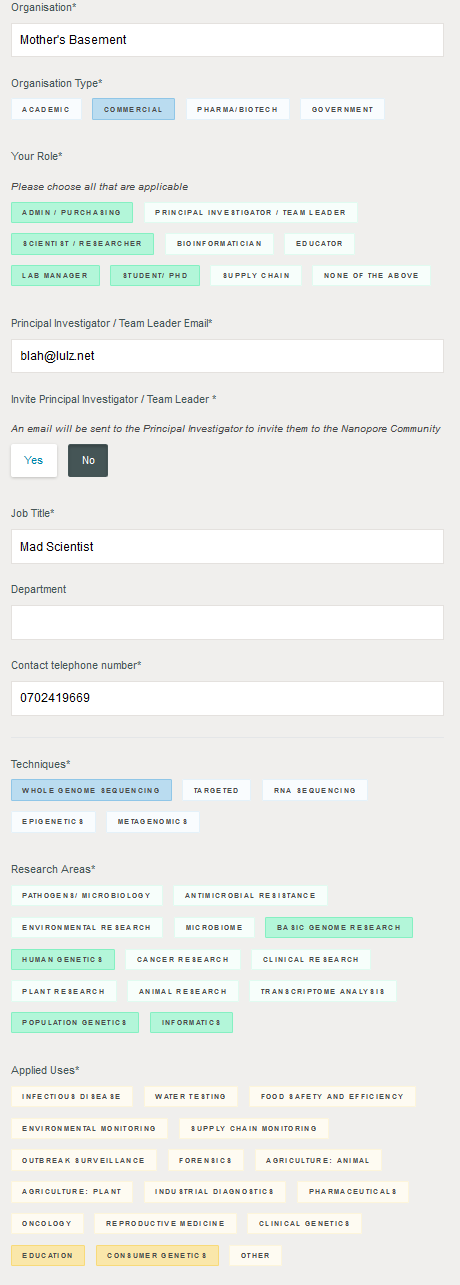Select the Other applied use tag
The image size is (460, 1285).
[256, 1255]
